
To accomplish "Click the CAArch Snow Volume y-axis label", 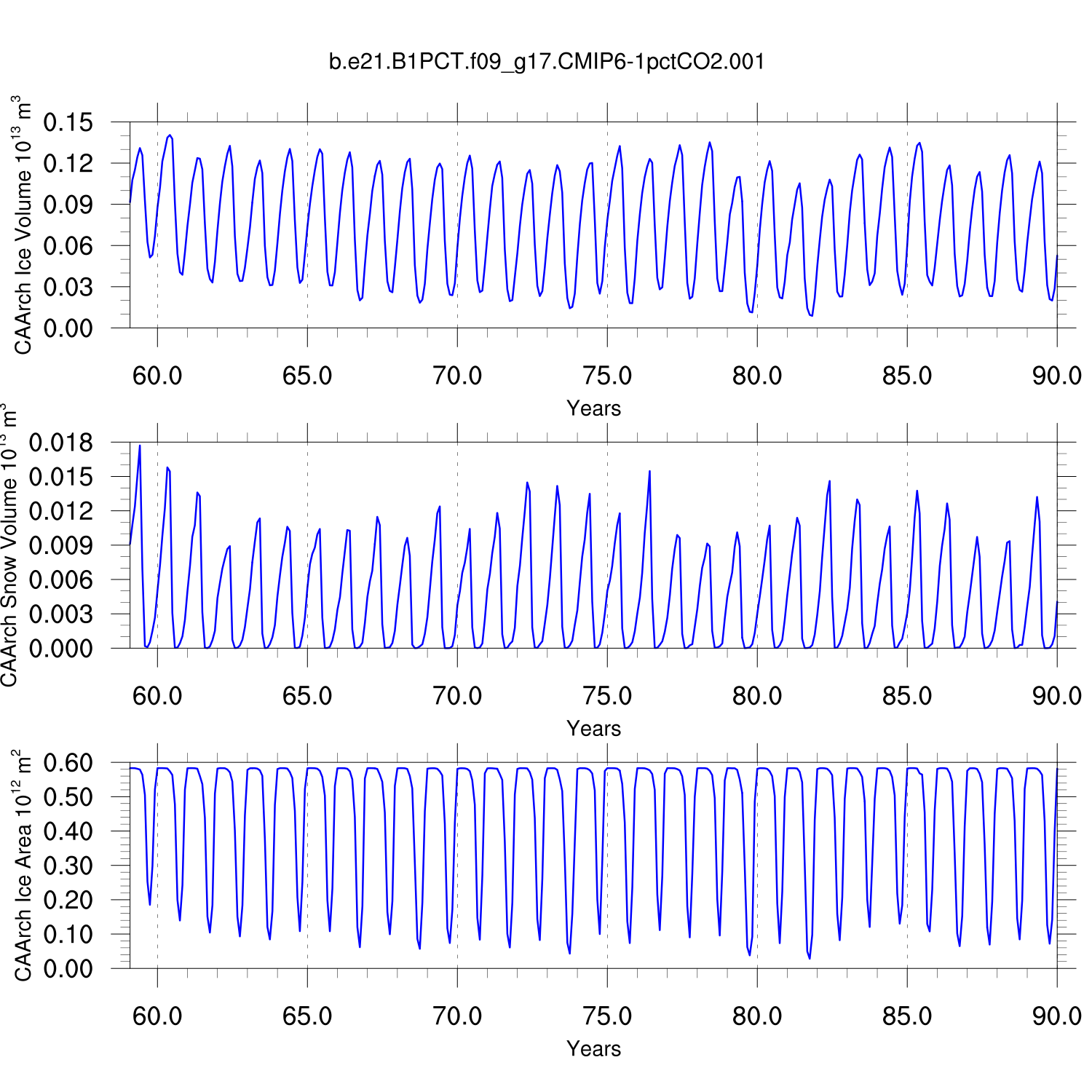I will pos(9,546).
